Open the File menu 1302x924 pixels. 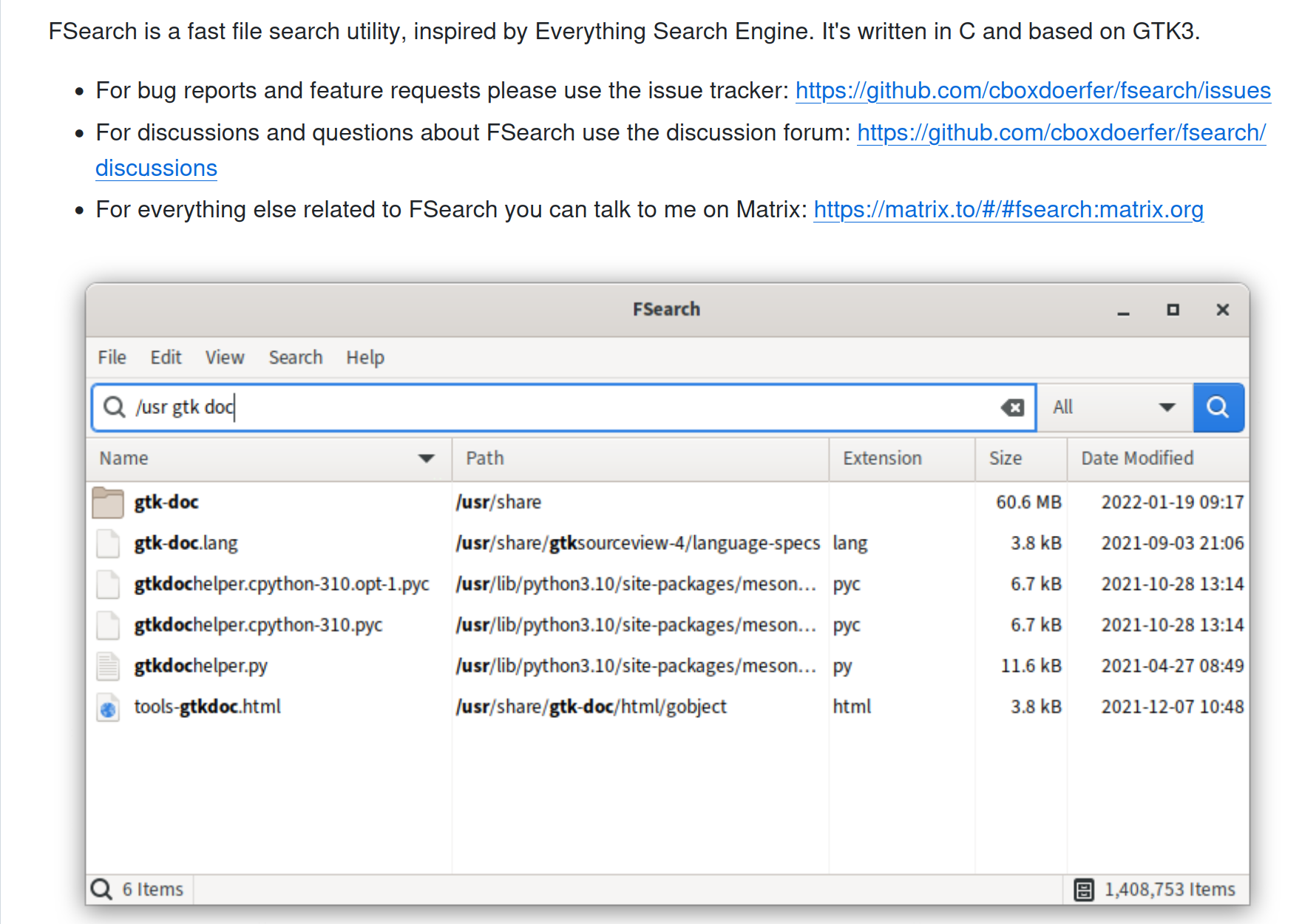point(112,358)
